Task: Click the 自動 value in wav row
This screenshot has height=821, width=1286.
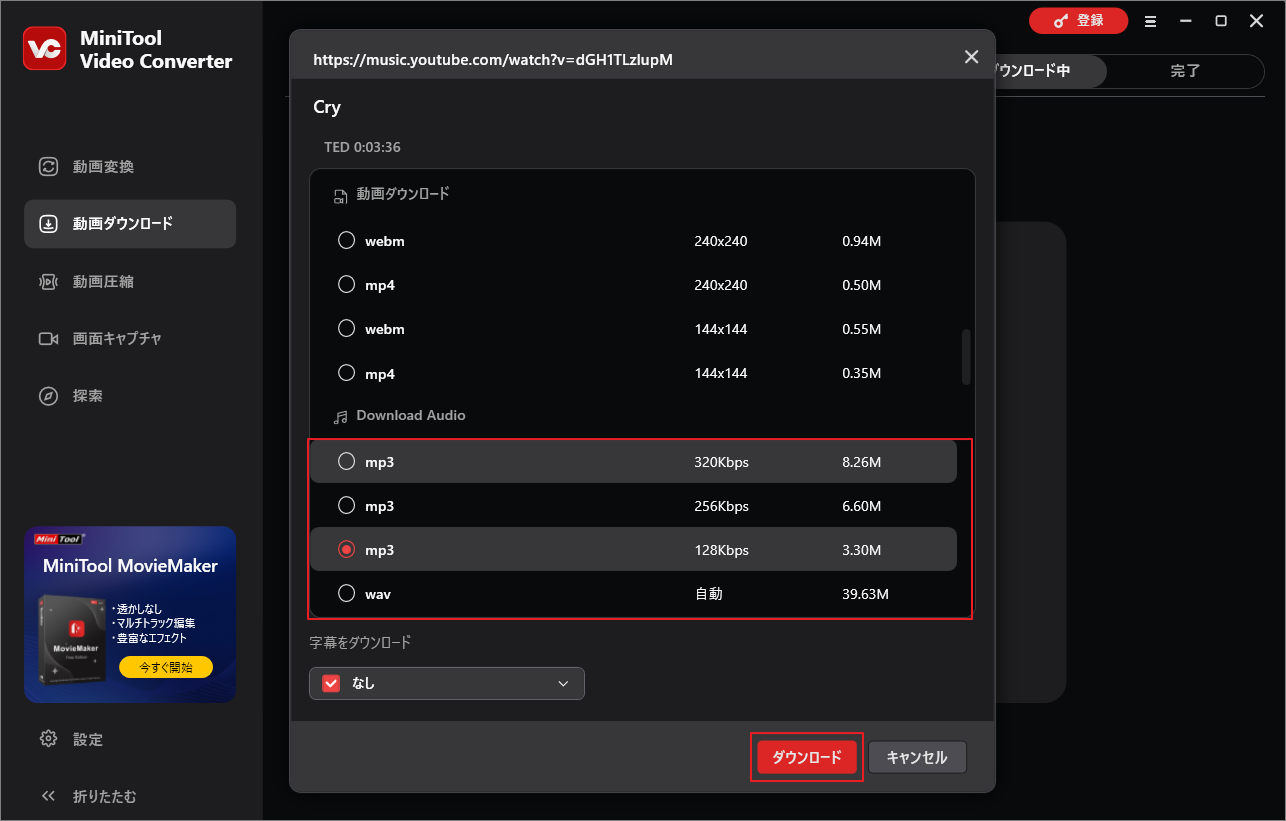Action: (709, 594)
